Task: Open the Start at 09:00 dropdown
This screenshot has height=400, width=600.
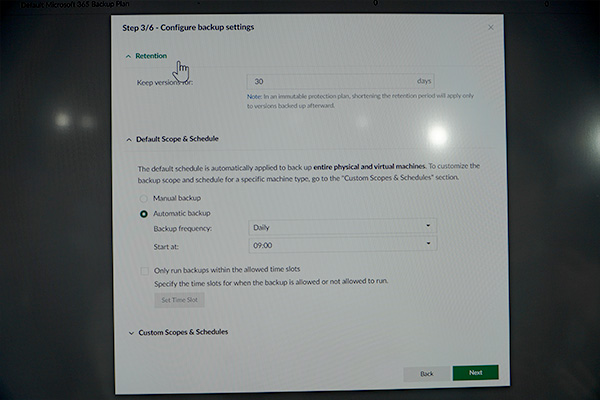Action: 342,245
